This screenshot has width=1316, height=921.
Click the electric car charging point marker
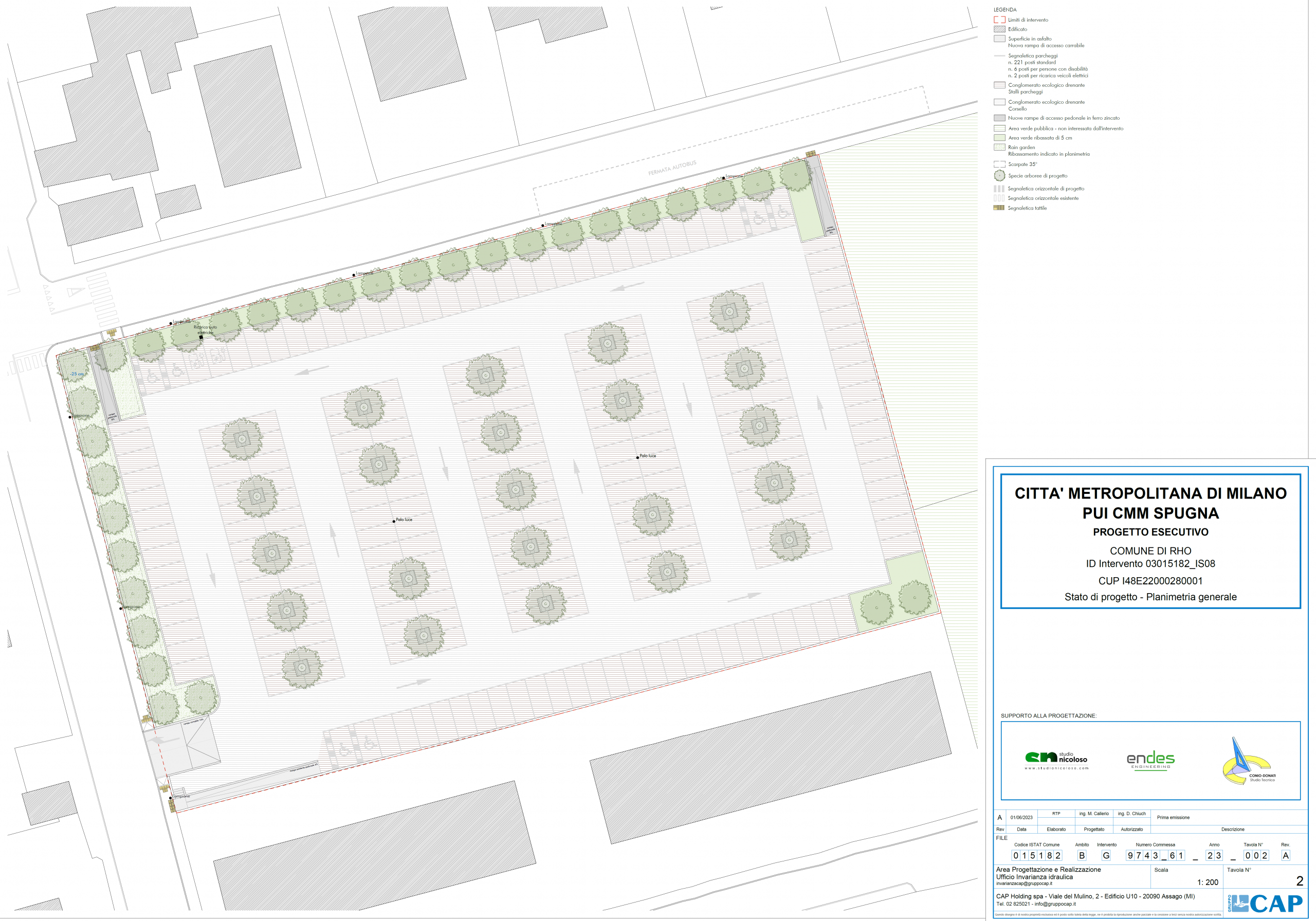click(x=201, y=338)
